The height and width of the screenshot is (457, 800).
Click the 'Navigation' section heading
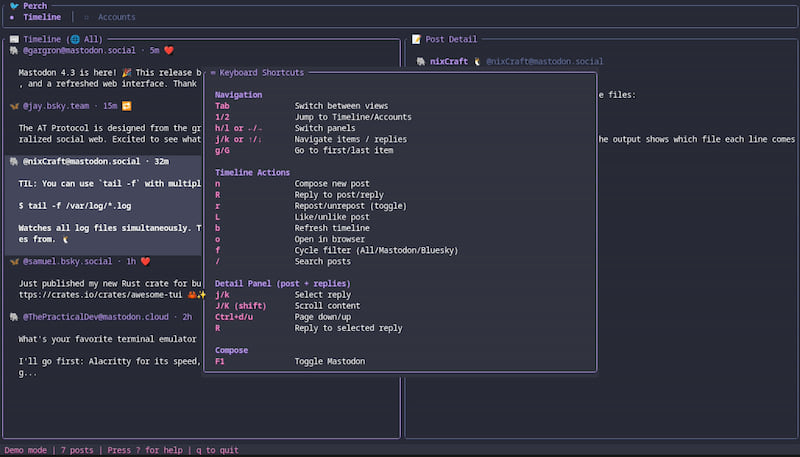(x=238, y=95)
